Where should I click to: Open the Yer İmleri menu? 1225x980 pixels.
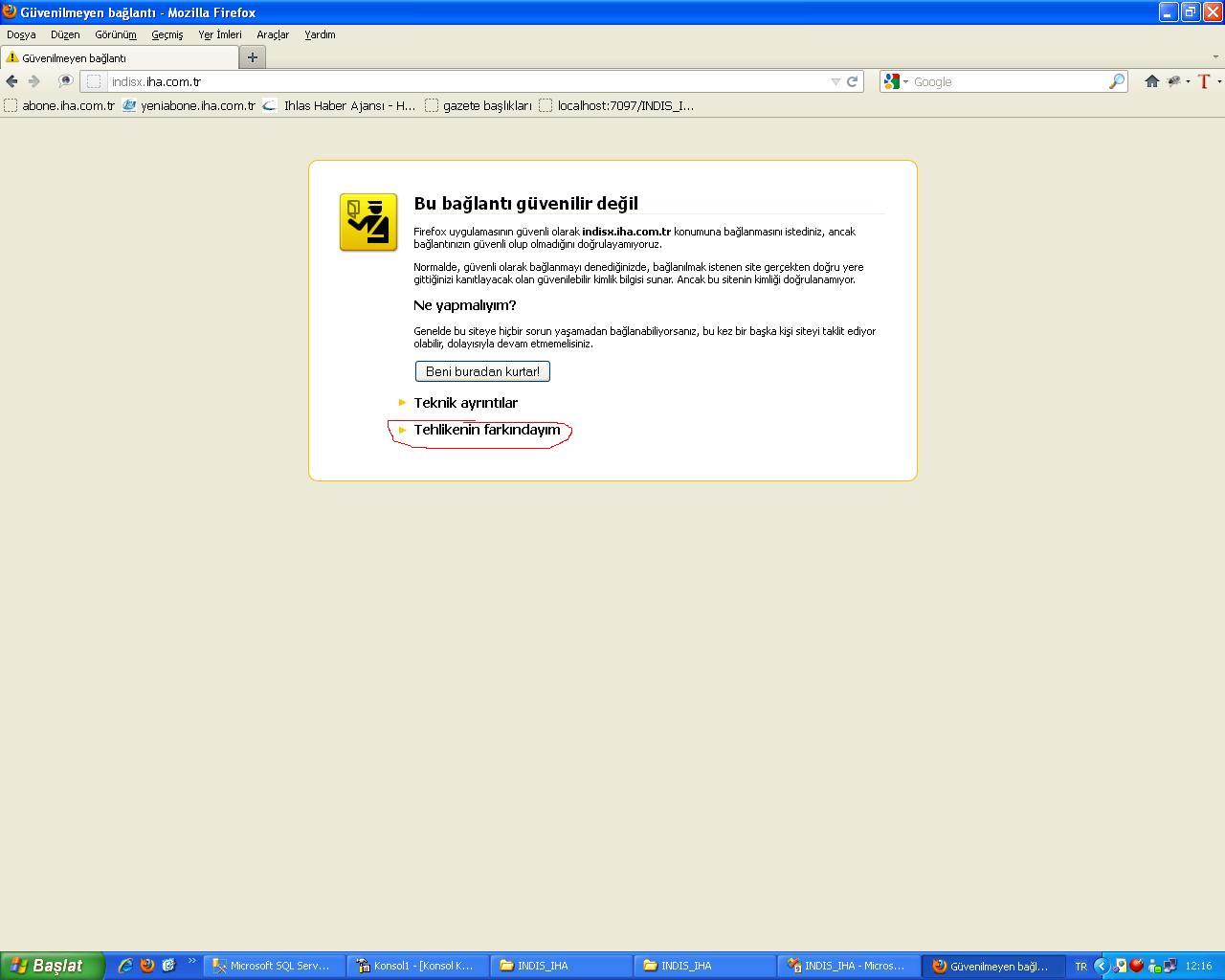(220, 34)
